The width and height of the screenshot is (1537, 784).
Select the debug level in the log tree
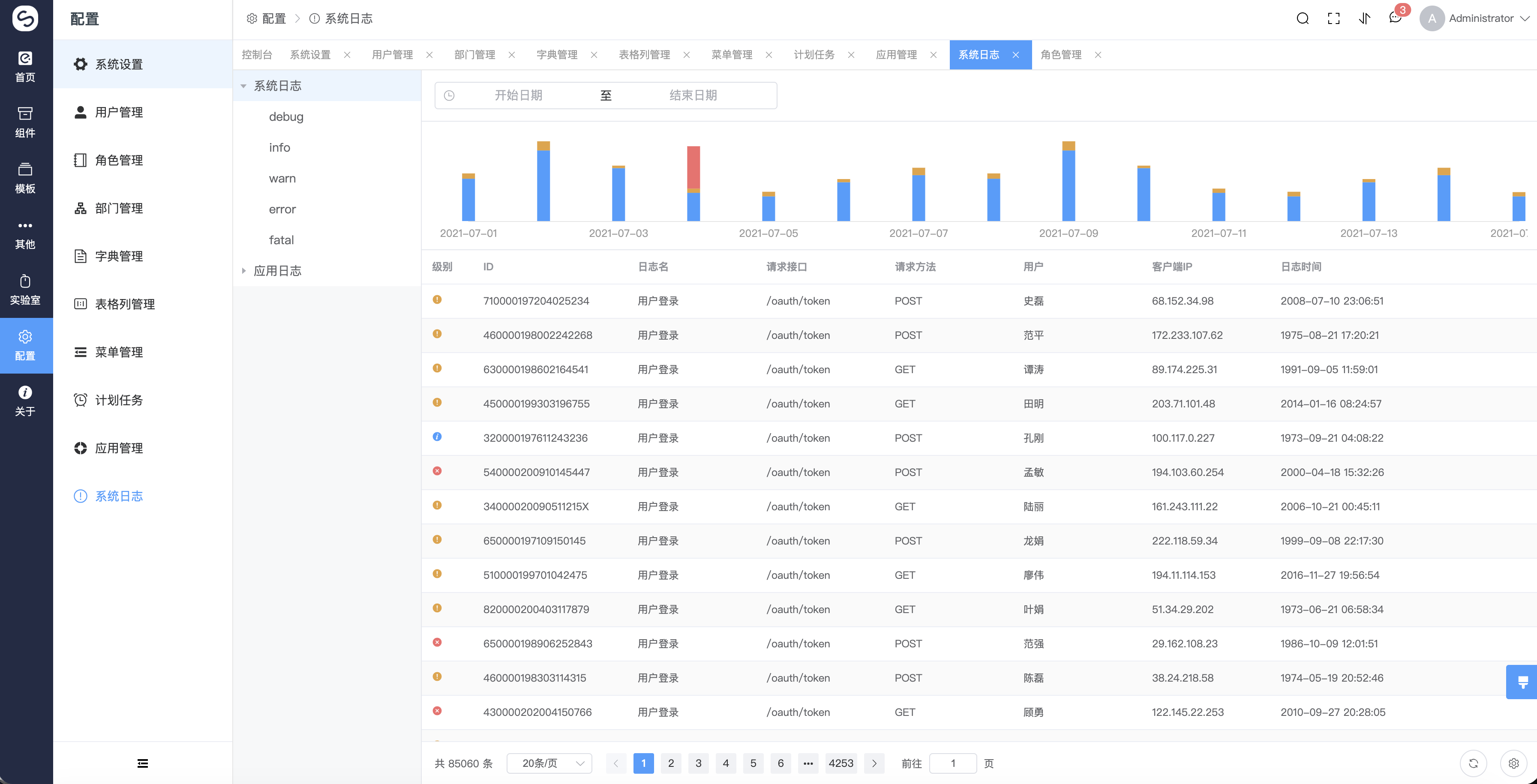pos(286,116)
